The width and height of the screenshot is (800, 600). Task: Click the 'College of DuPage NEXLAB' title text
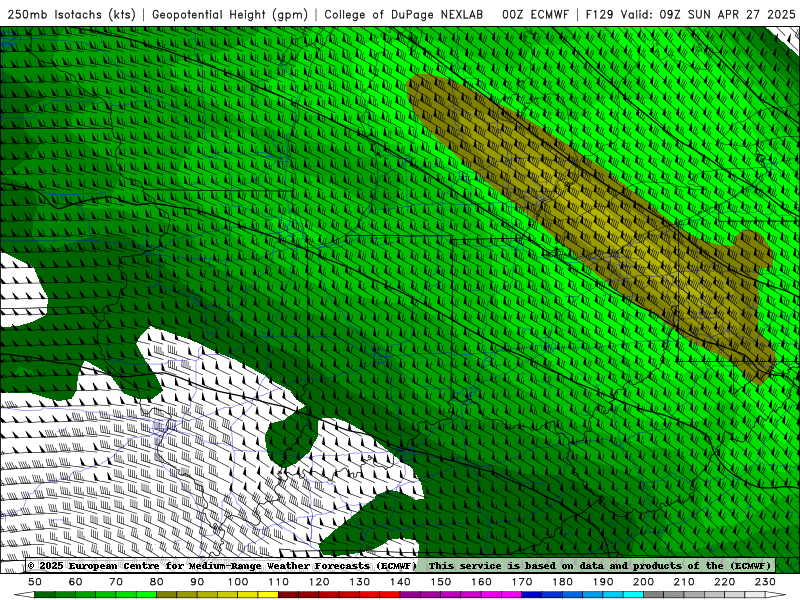coord(404,14)
